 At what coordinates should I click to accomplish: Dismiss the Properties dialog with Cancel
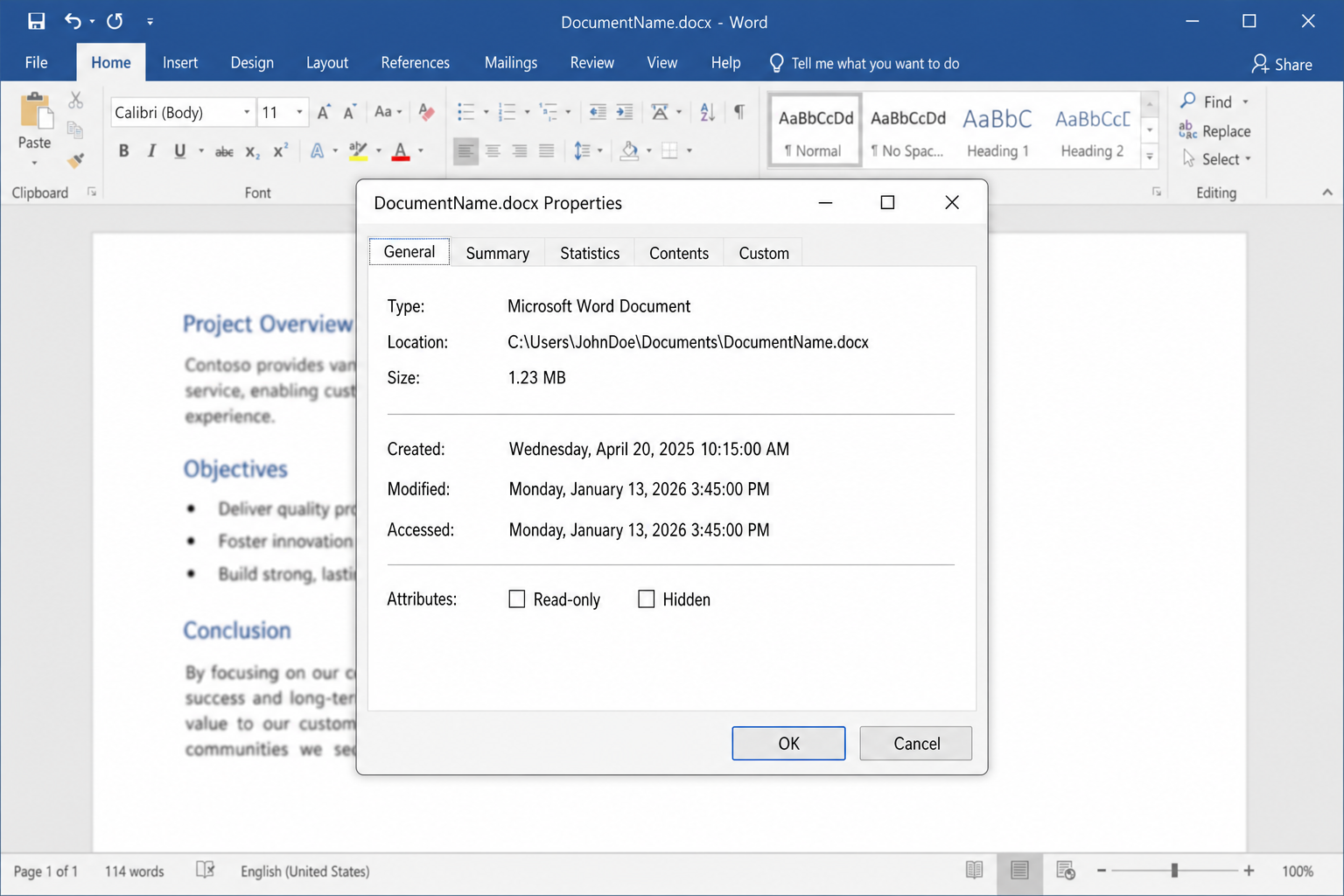pos(916,743)
